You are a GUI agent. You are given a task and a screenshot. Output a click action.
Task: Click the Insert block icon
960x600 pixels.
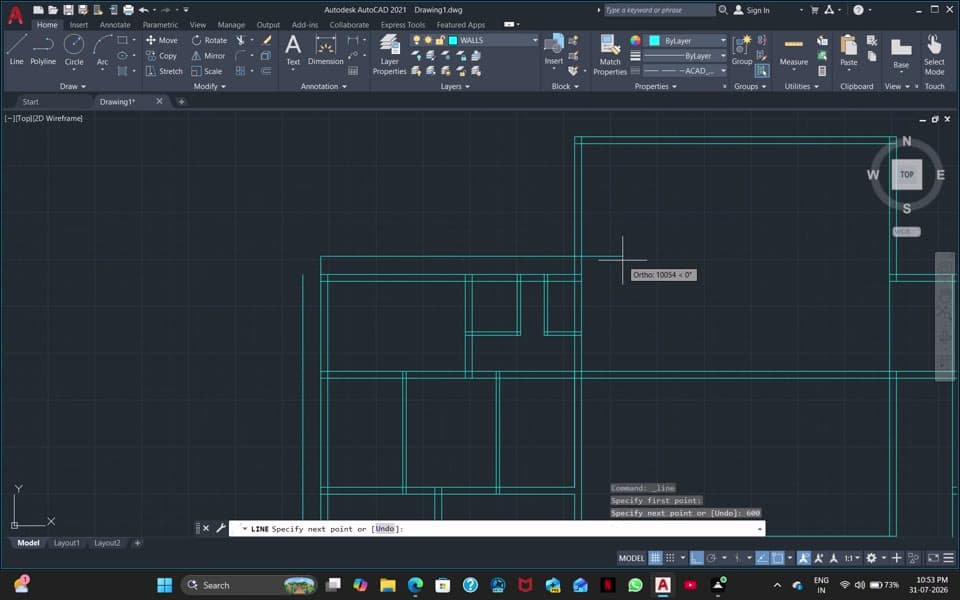pyautogui.click(x=553, y=49)
